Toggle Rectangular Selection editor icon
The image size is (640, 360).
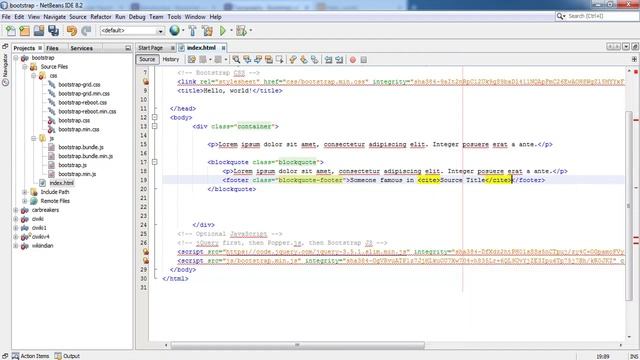point(280,60)
